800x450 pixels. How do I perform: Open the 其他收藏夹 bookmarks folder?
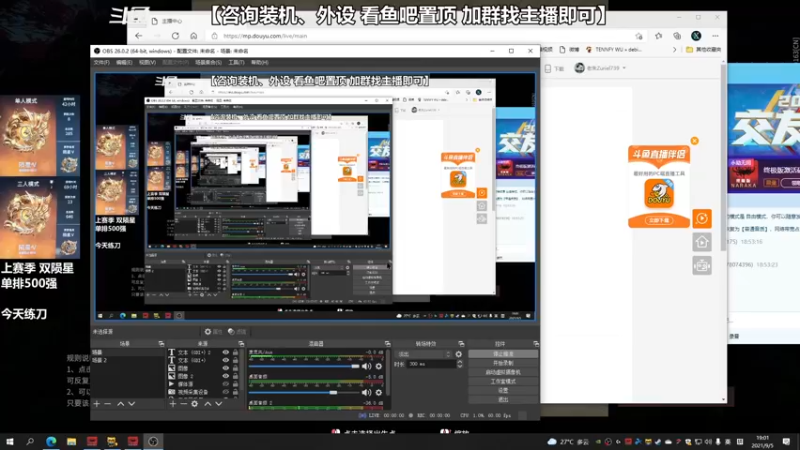tap(704, 49)
